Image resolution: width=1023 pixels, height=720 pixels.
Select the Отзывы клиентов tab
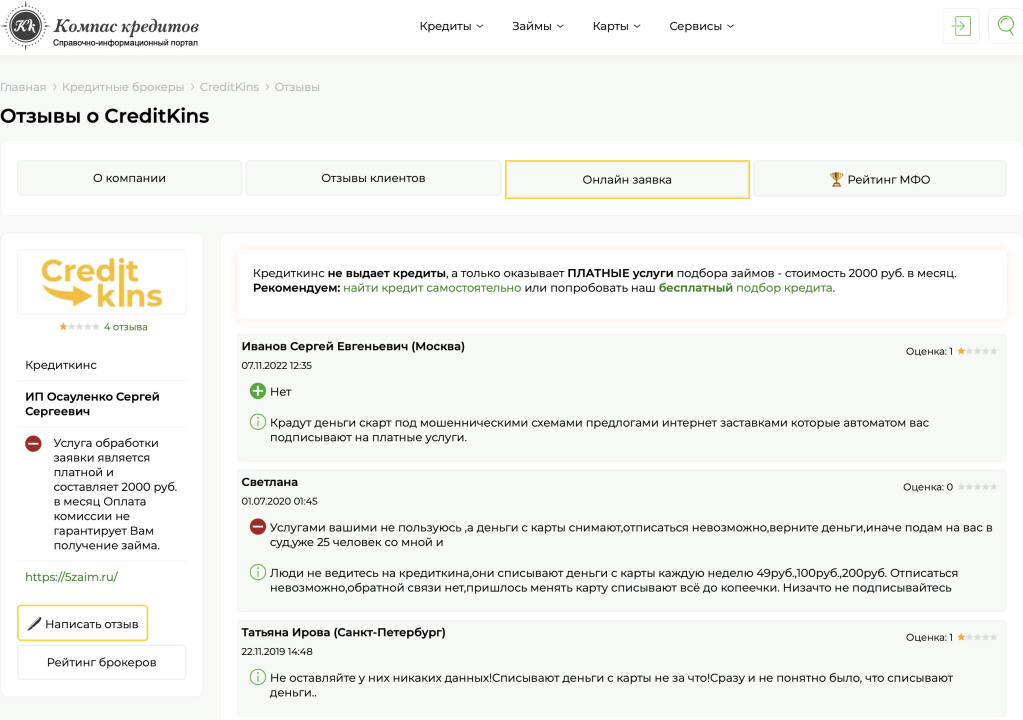tap(373, 179)
